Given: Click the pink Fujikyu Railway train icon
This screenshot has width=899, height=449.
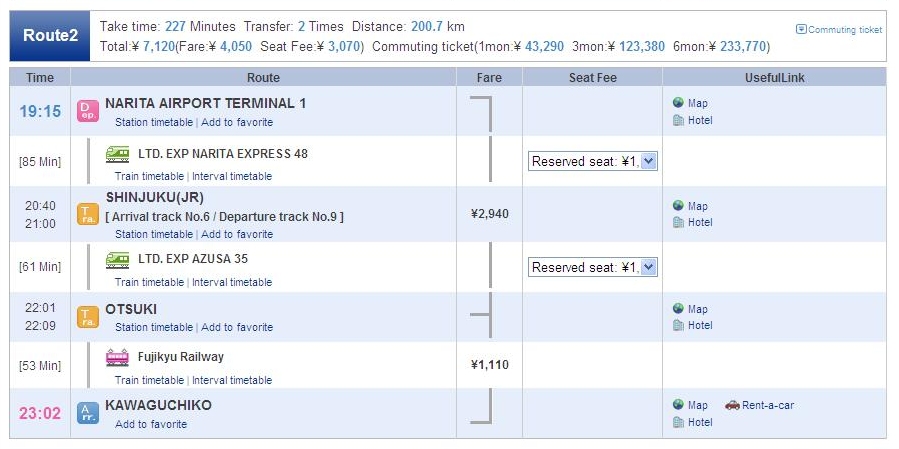Looking at the screenshot, I should coord(118,357).
